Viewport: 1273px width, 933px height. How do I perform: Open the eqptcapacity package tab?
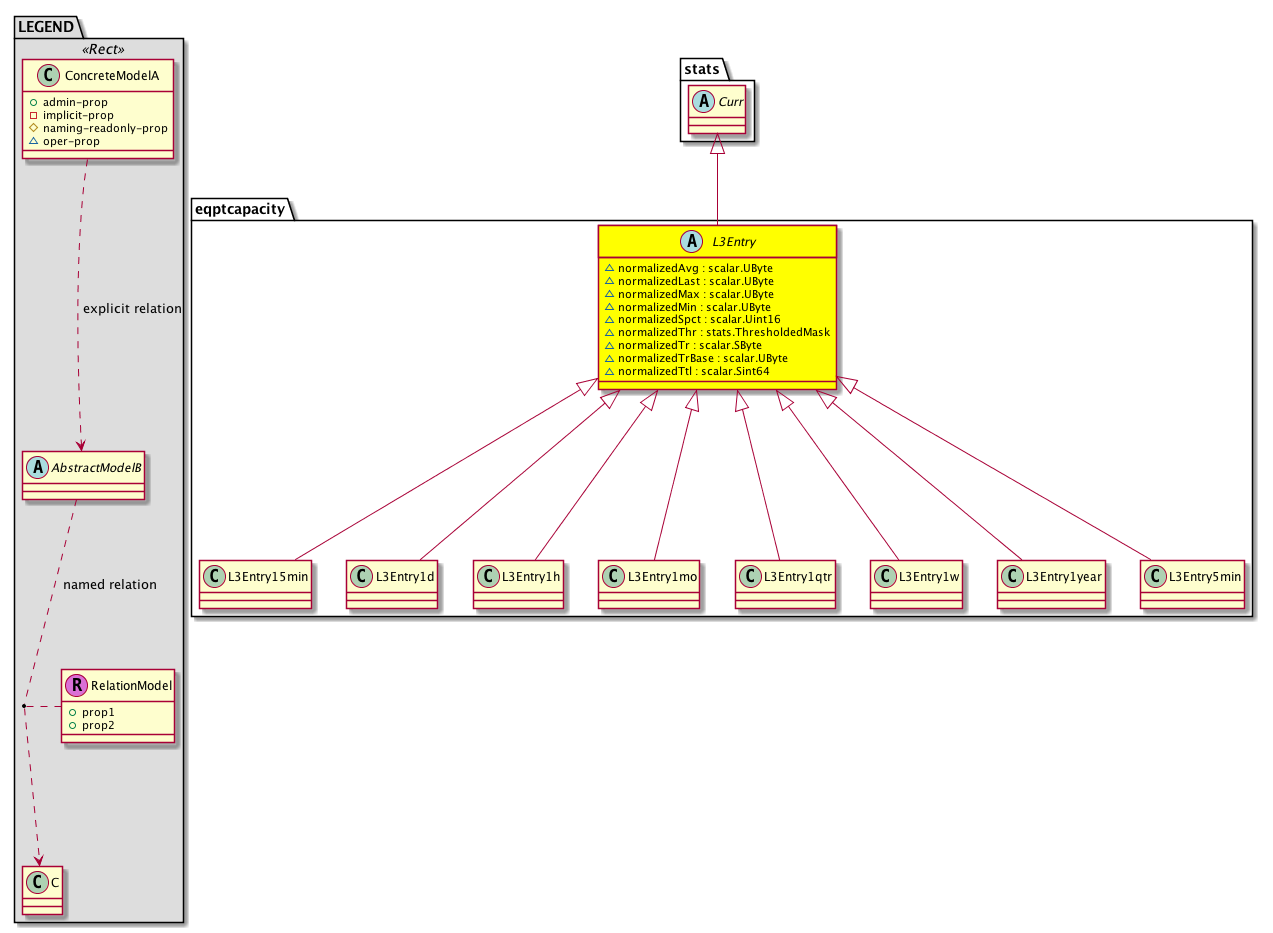coord(242,209)
